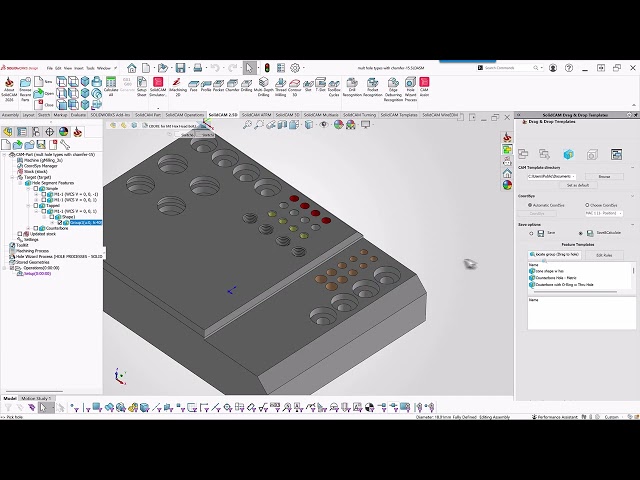Toggle the Simple feature checkbox

pyautogui.click(x=36, y=189)
